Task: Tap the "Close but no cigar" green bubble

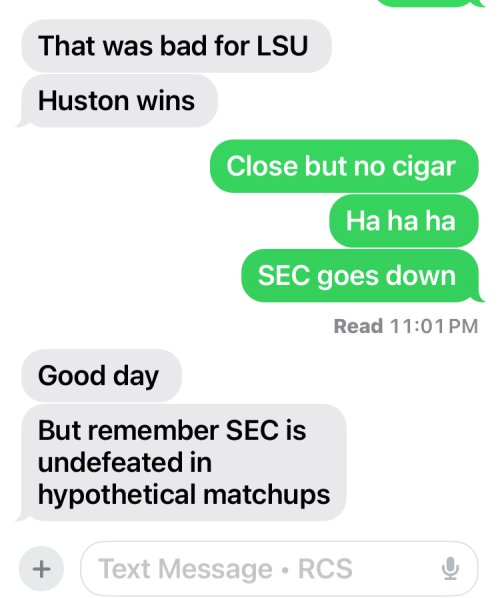Action: (x=344, y=166)
